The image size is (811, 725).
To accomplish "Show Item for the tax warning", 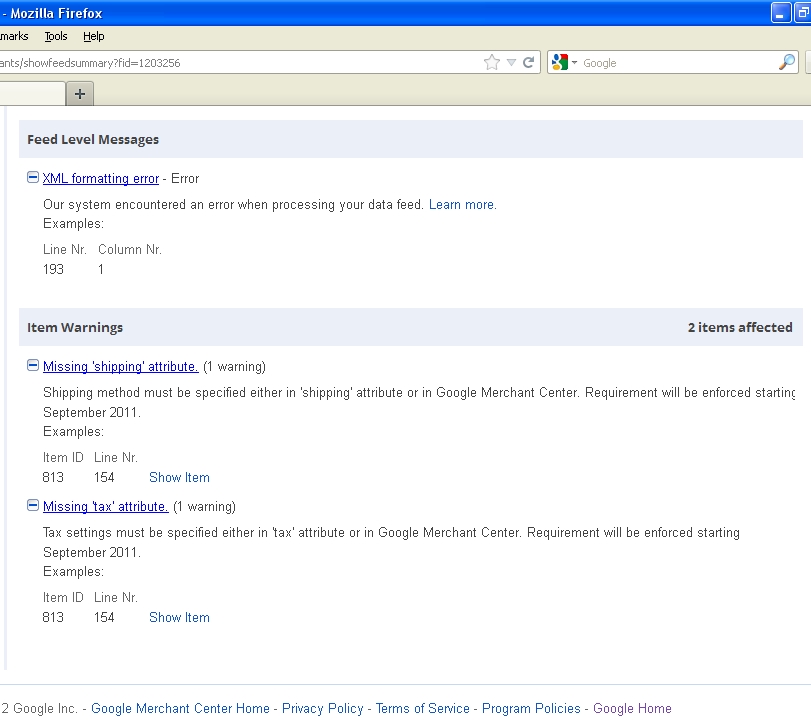I will [179, 617].
